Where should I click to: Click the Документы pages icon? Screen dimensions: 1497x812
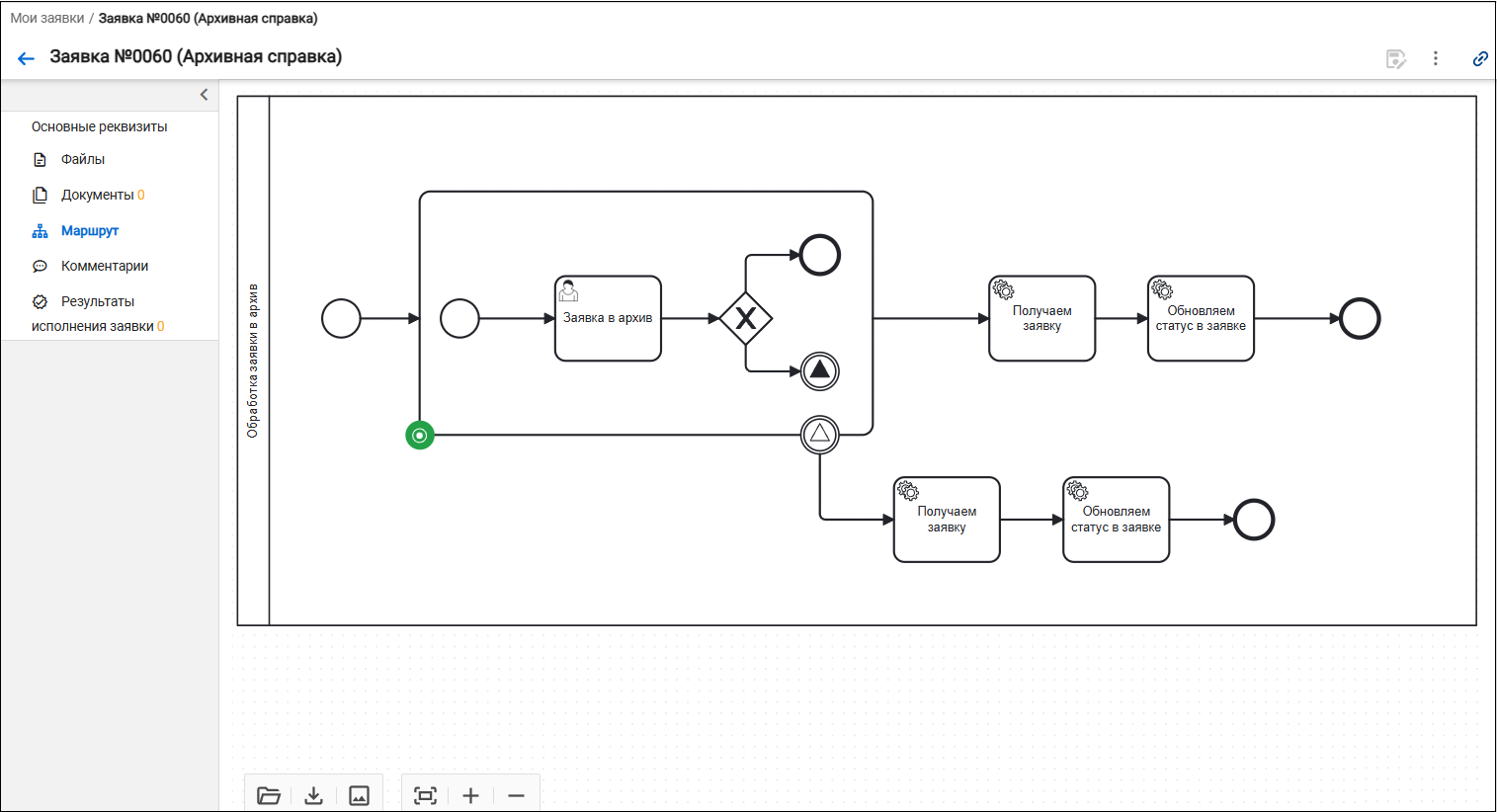point(41,195)
